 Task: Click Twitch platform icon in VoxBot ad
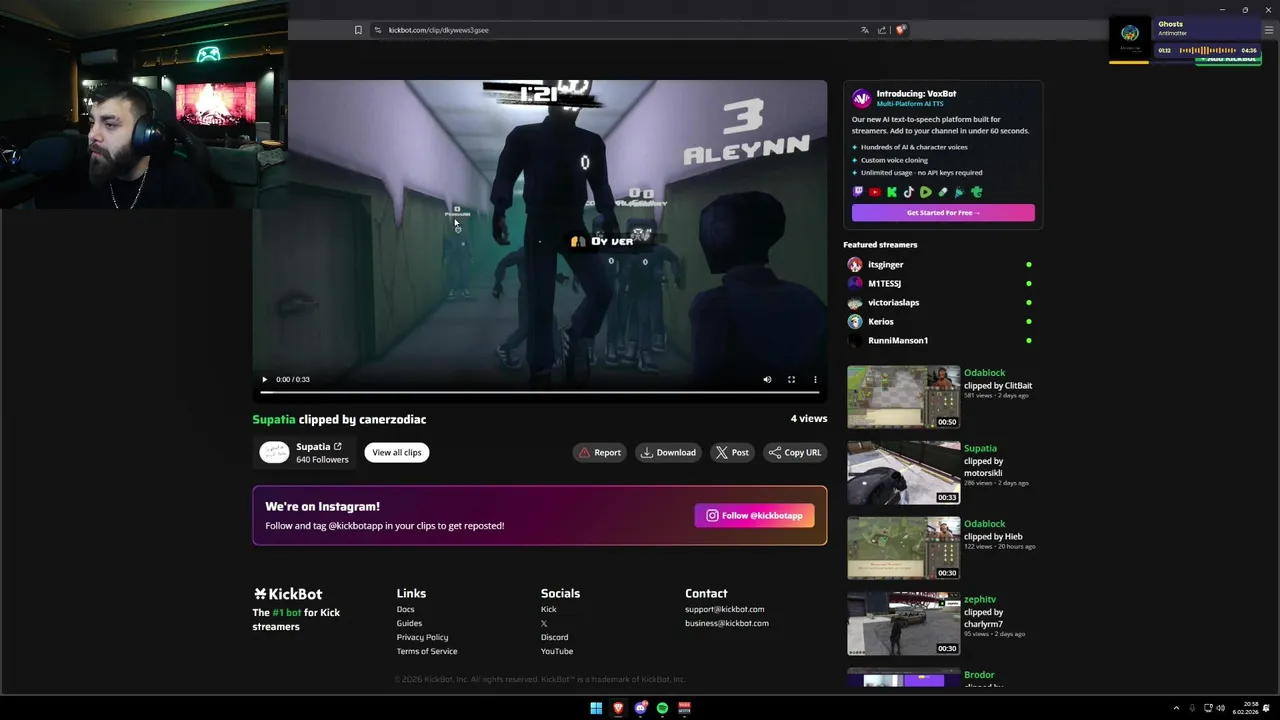pos(858,192)
